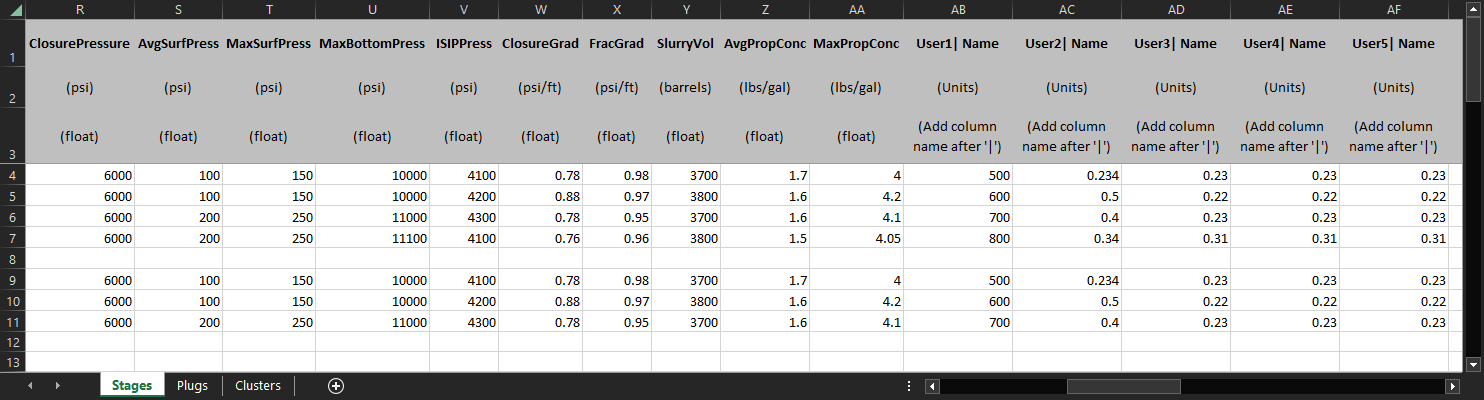The width and height of the screenshot is (1484, 400).
Task: Select the ClosurePressure header cell
Action: click(x=80, y=44)
